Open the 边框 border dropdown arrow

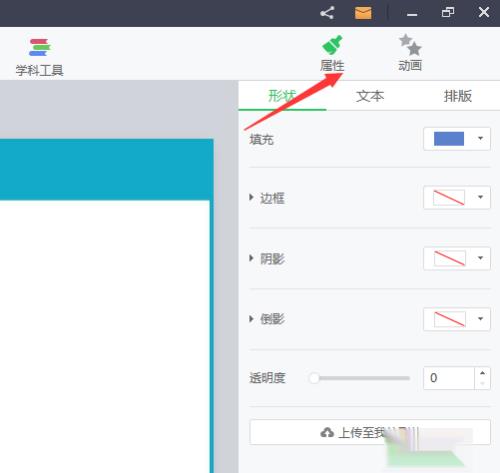point(480,197)
